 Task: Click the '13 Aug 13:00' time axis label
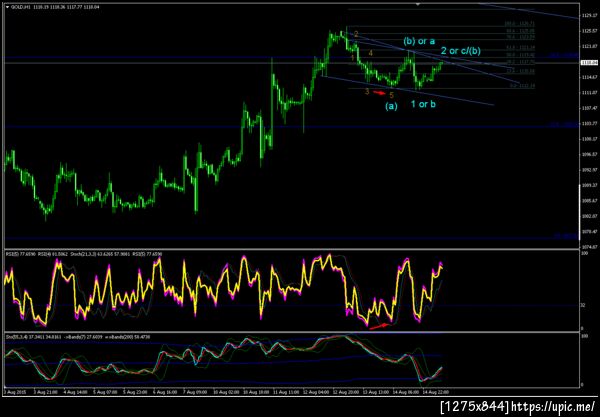(x=376, y=392)
